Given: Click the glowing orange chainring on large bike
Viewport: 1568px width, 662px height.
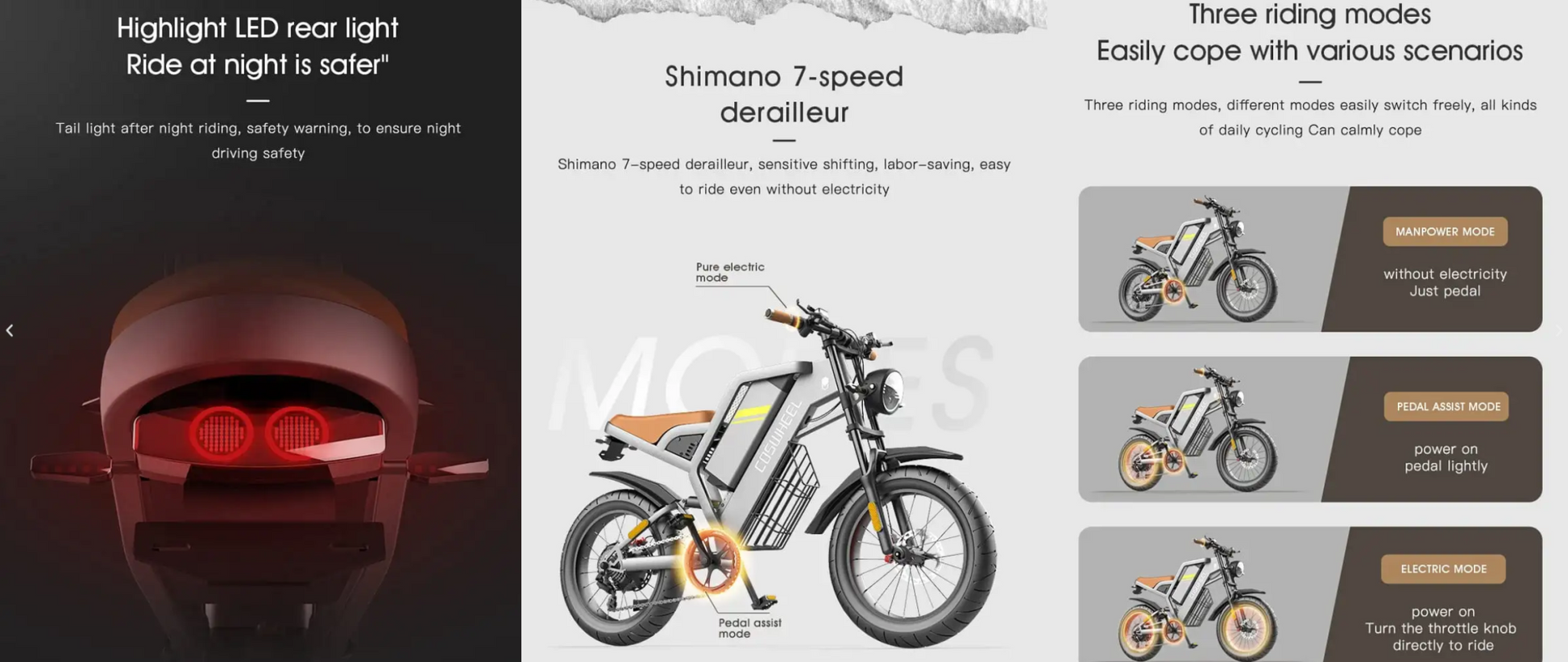Looking at the screenshot, I should 712,563.
